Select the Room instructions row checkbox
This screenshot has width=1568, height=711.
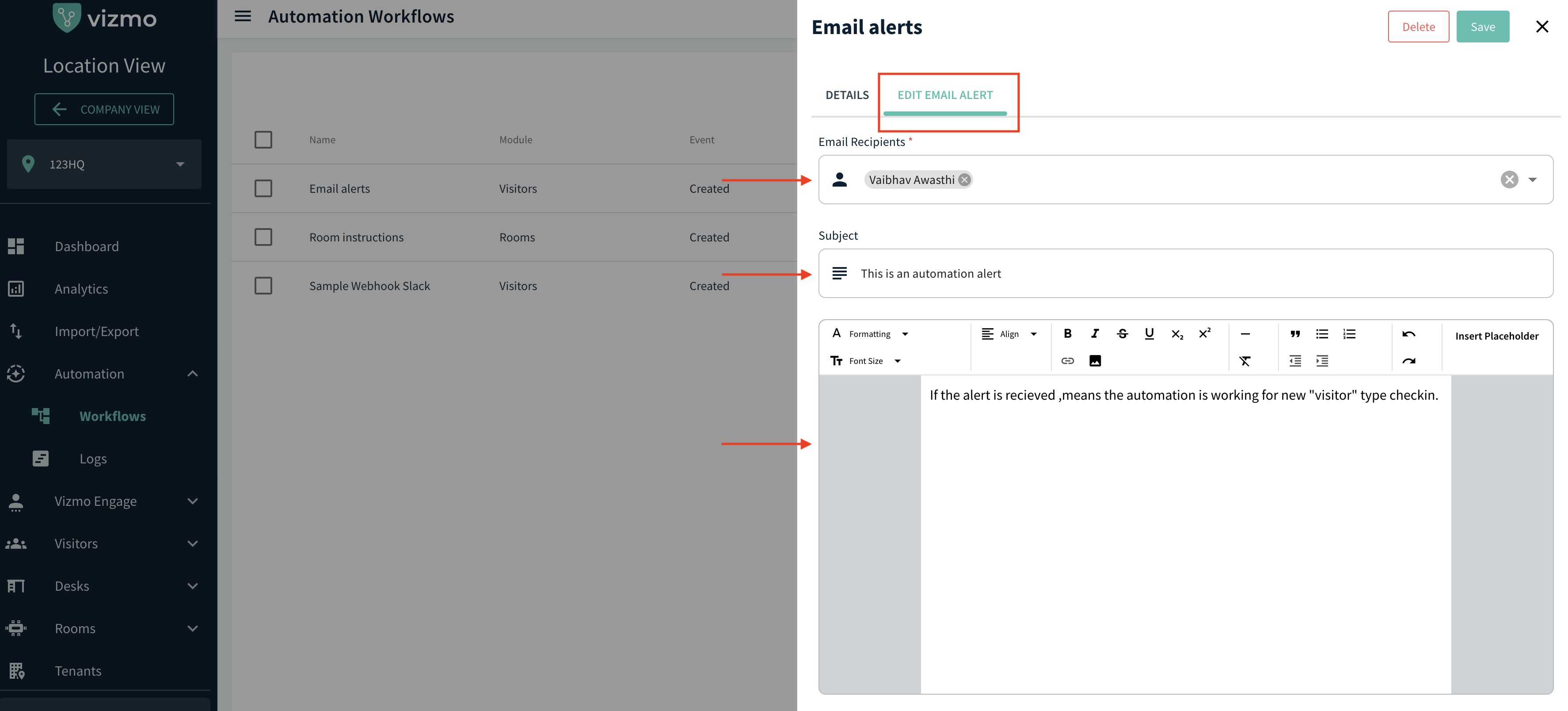tap(263, 237)
